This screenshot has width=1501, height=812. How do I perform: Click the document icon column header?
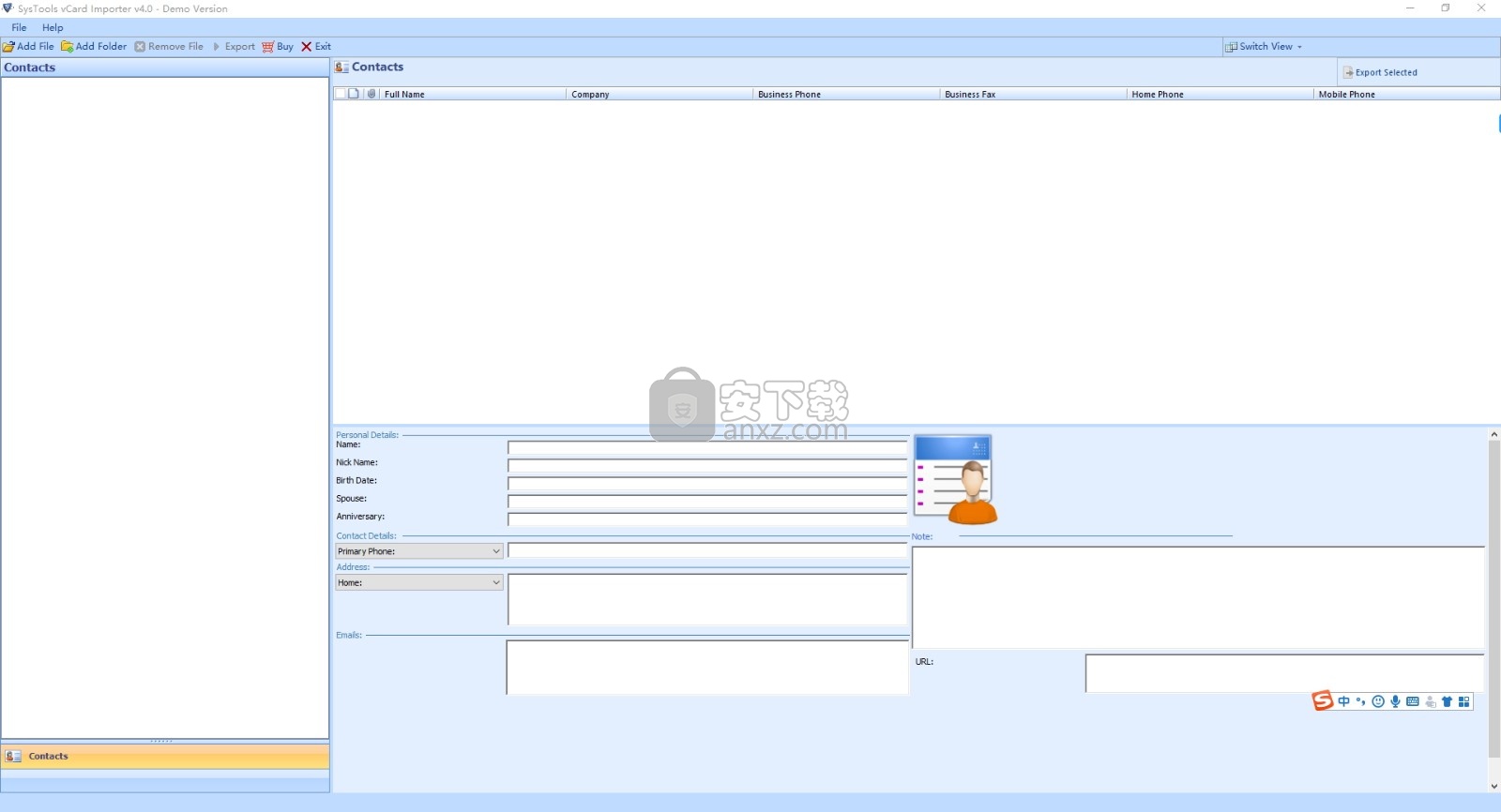[x=354, y=94]
